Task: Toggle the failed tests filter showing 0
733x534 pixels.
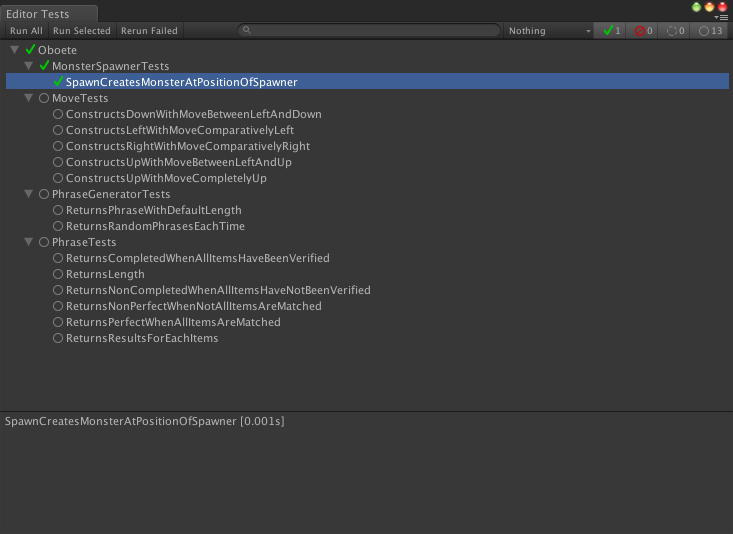Action: pyautogui.click(x=643, y=31)
